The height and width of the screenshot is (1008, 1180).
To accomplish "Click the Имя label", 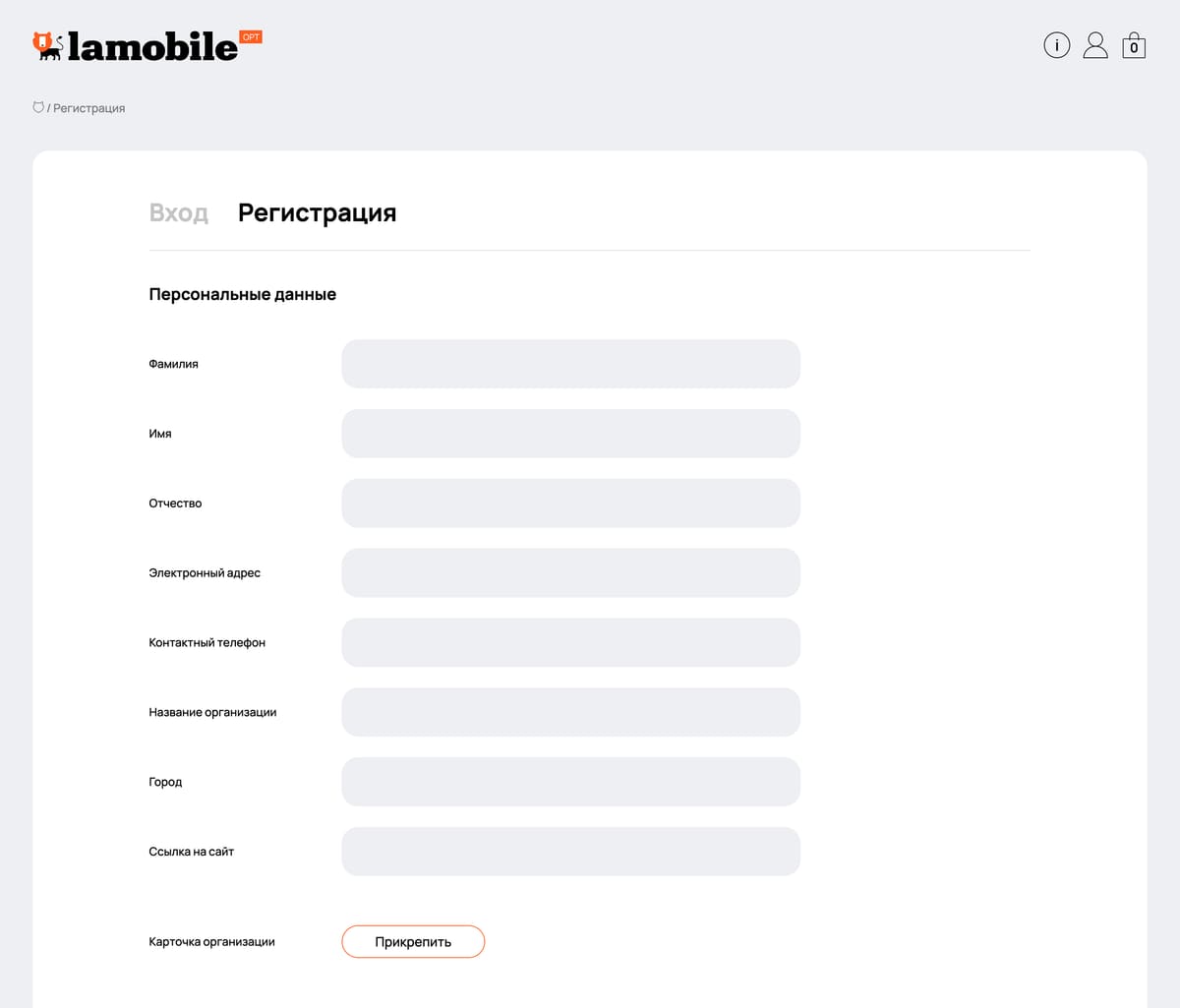I will (x=160, y=434).
